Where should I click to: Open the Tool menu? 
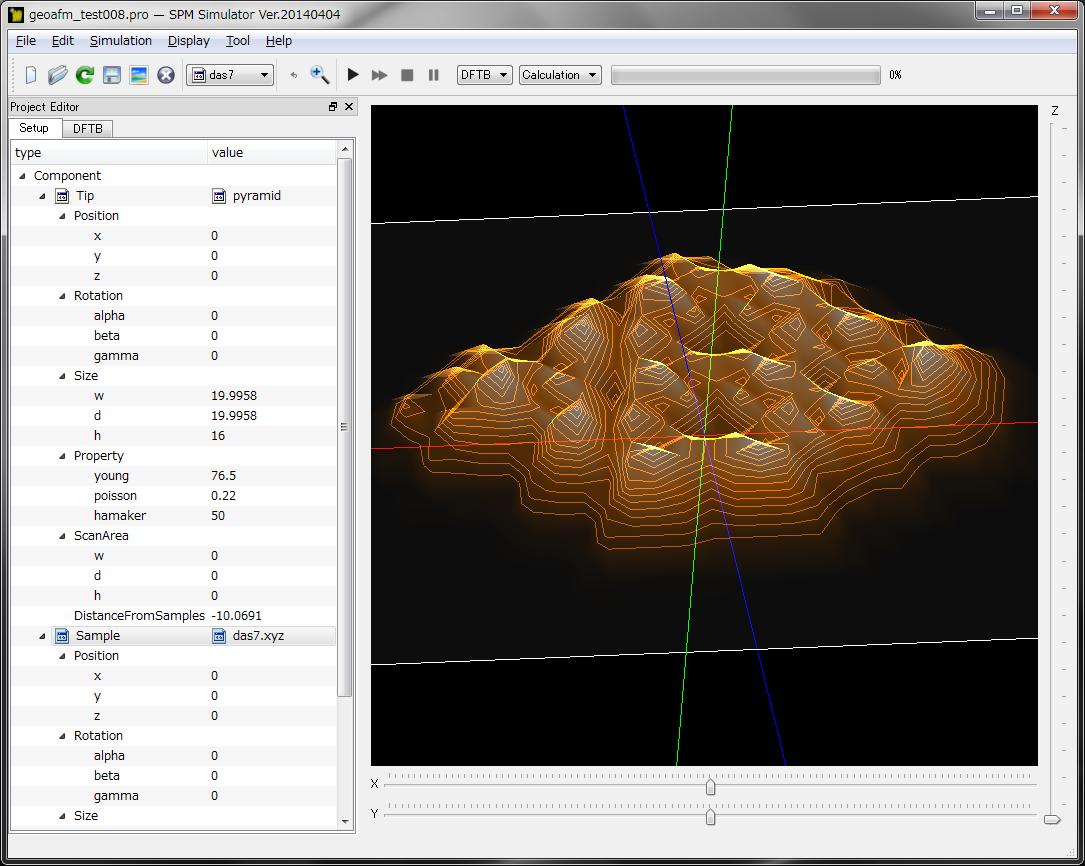237,41
